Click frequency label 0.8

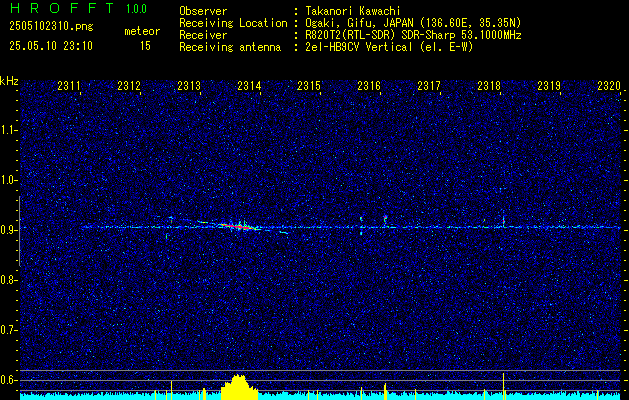[9, 280]
